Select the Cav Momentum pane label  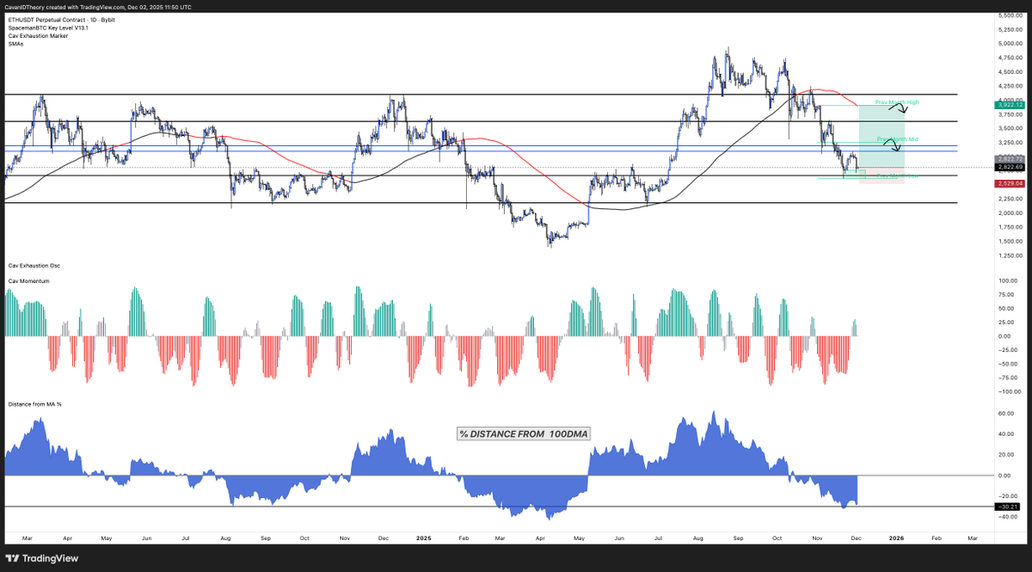pyautogui.click(x=30, y=281)
